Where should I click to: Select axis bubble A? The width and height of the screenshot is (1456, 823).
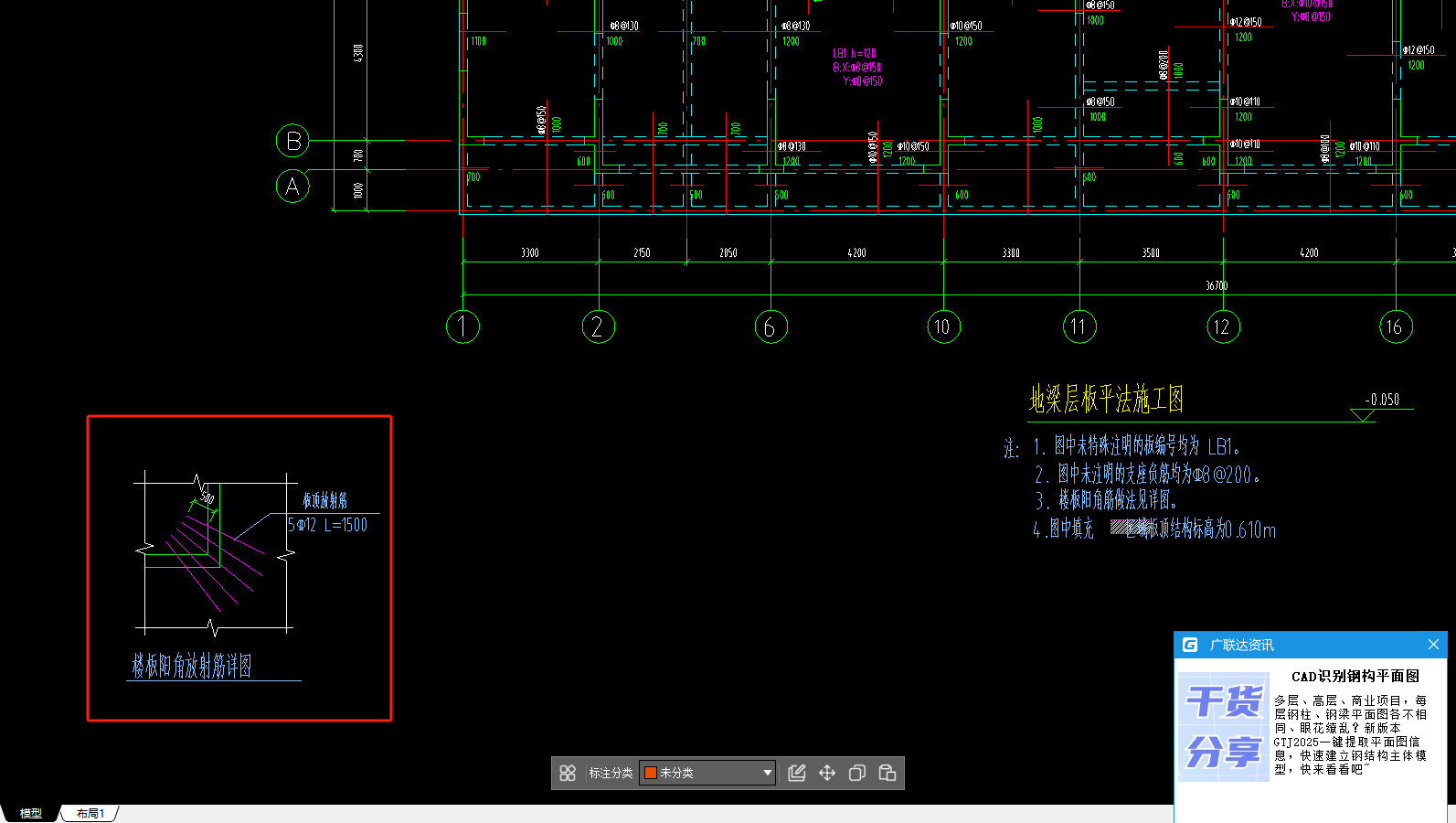(292, 187)
